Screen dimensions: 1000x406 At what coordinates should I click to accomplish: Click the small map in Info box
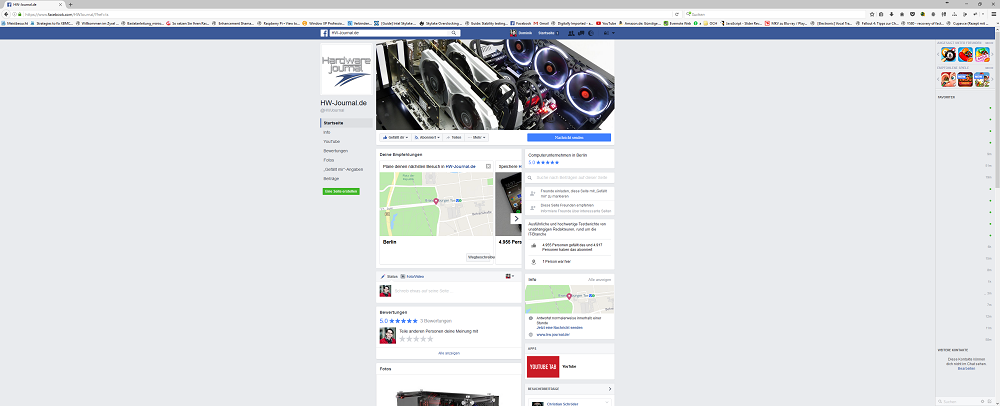(x=570, y=299)
